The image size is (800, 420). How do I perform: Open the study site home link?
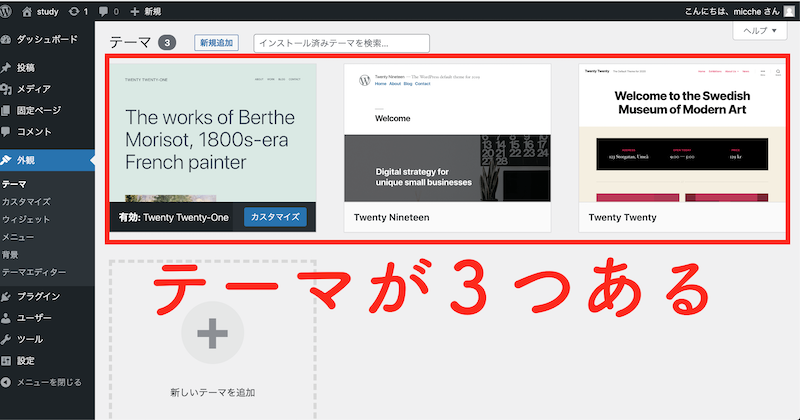pos(40,11)
